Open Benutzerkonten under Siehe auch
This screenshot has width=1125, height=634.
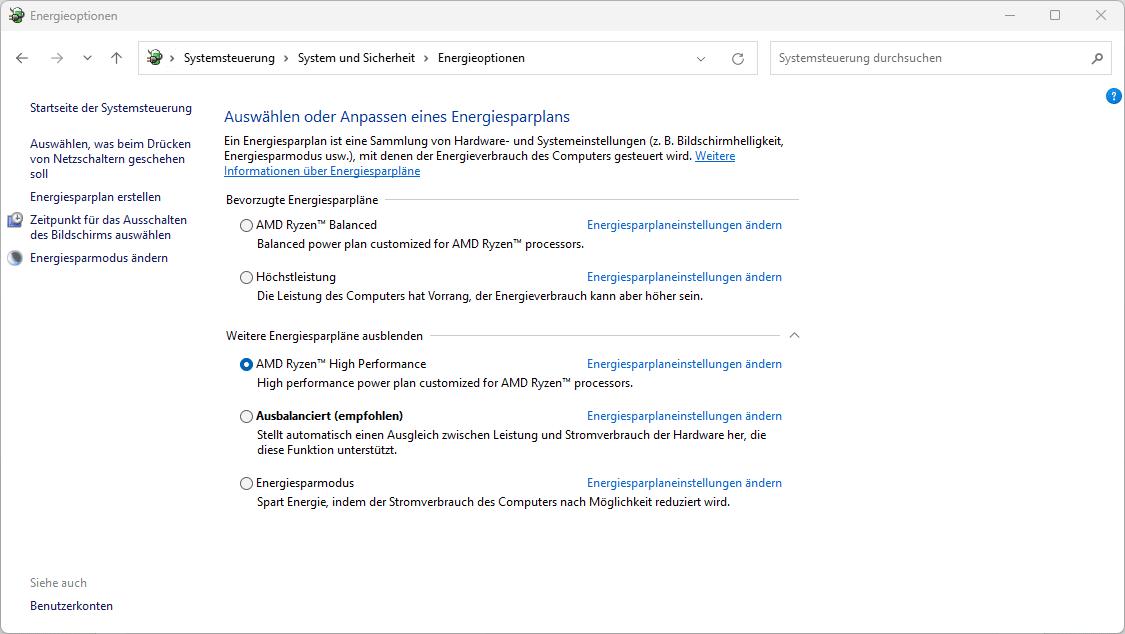coord(71,606)
